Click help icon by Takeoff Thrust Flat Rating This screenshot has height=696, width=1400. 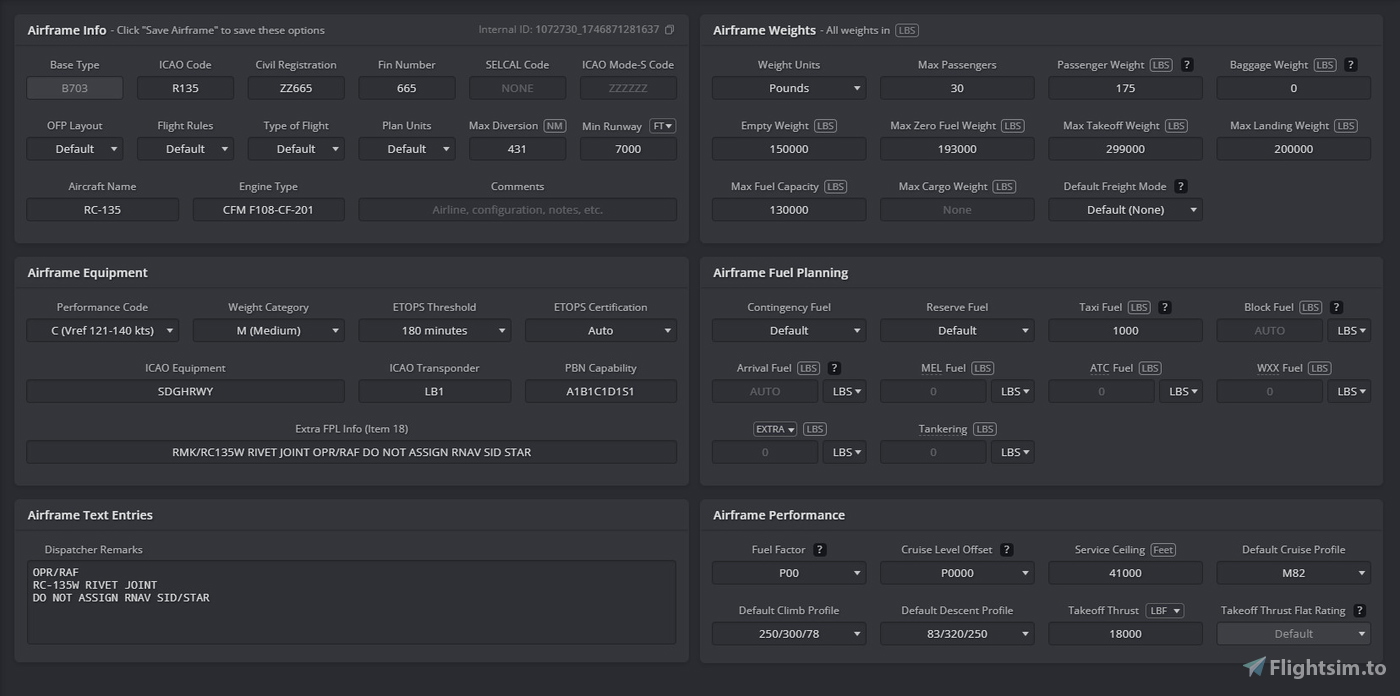1359,611
